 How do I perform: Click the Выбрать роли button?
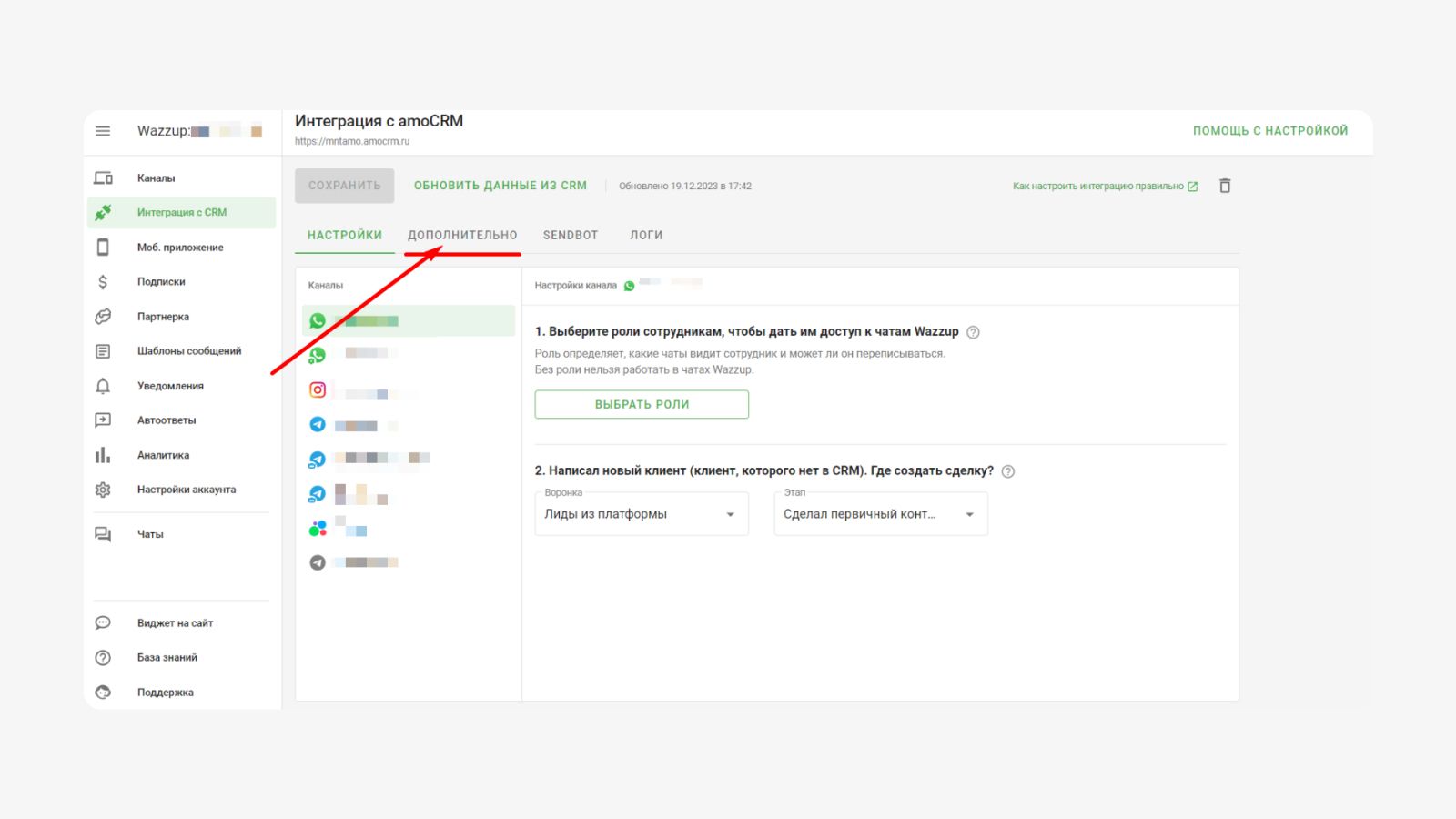[642, 404]
